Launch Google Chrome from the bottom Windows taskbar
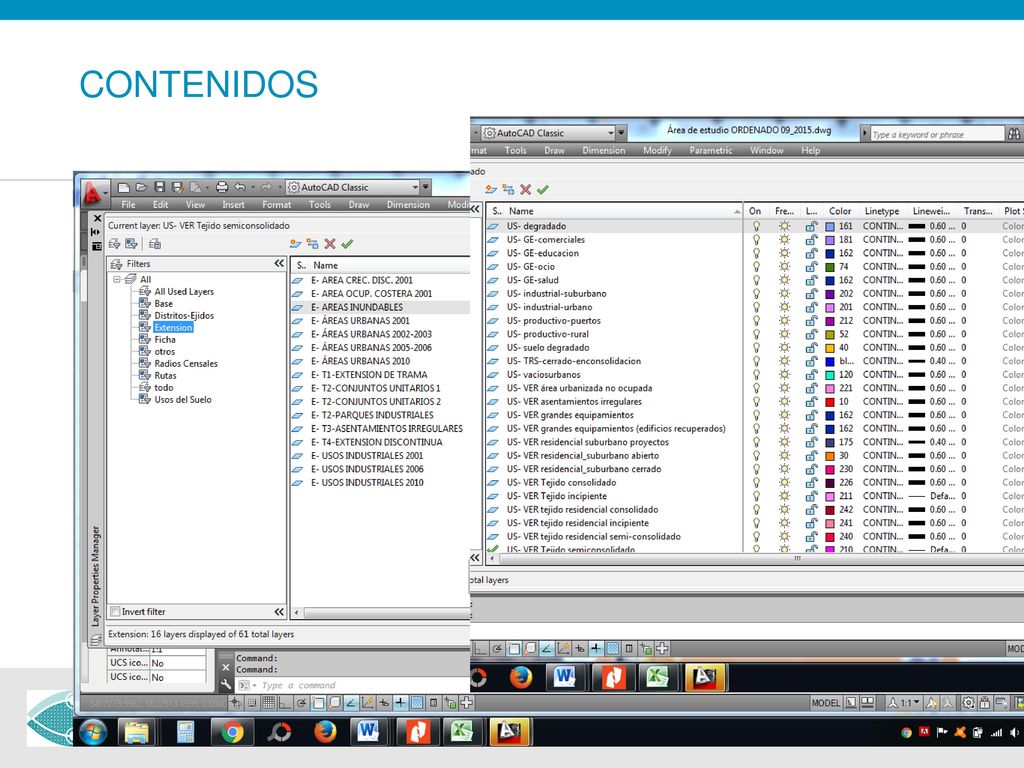The image size is (1024, 768). pos(232,731)
